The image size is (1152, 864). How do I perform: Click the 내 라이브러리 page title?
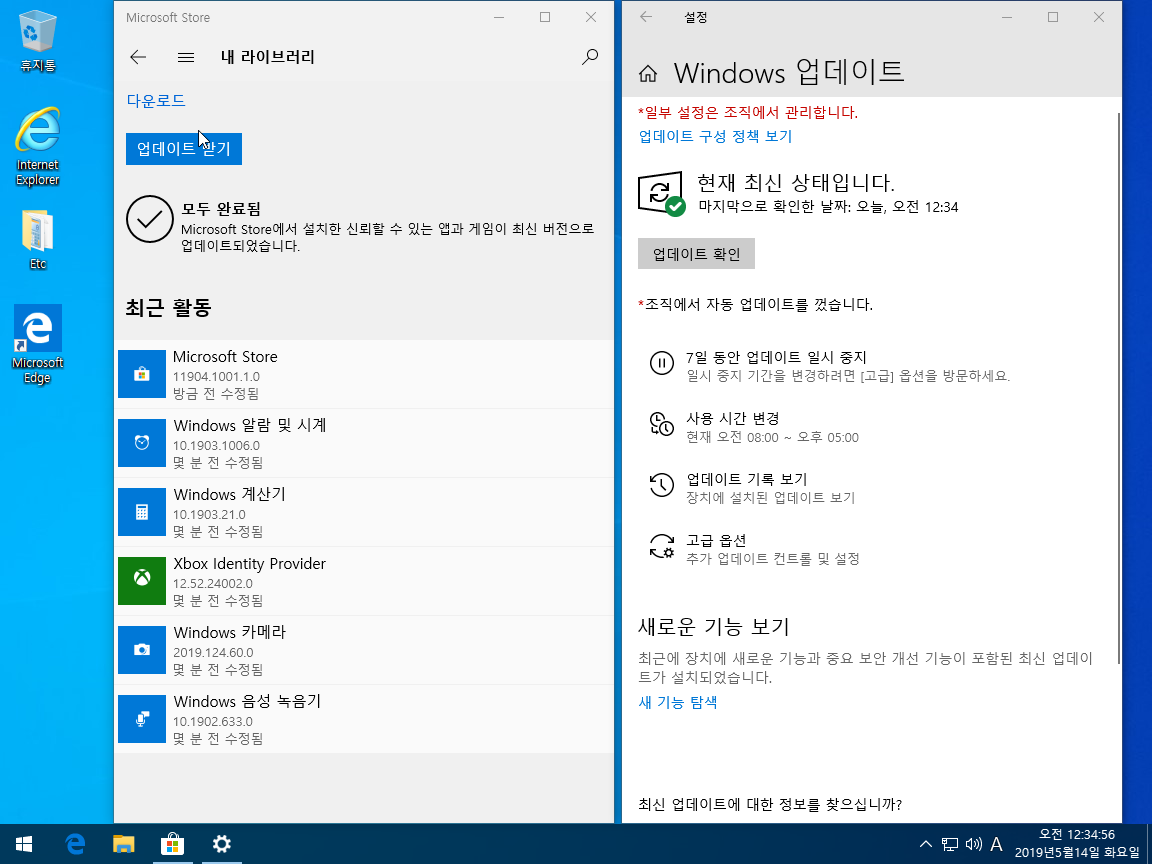[x=267, y=57]
